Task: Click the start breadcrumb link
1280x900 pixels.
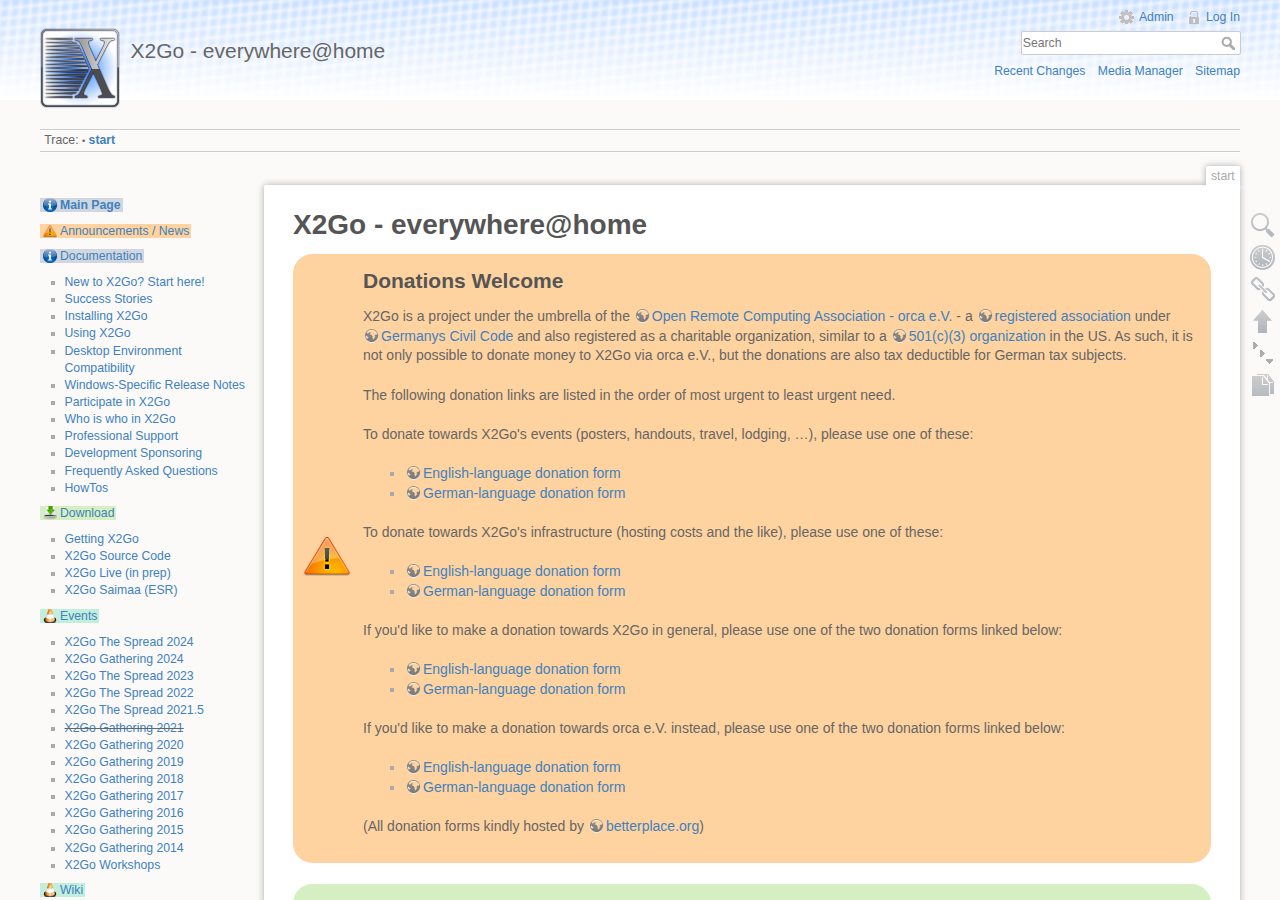Action: [101, 140]
